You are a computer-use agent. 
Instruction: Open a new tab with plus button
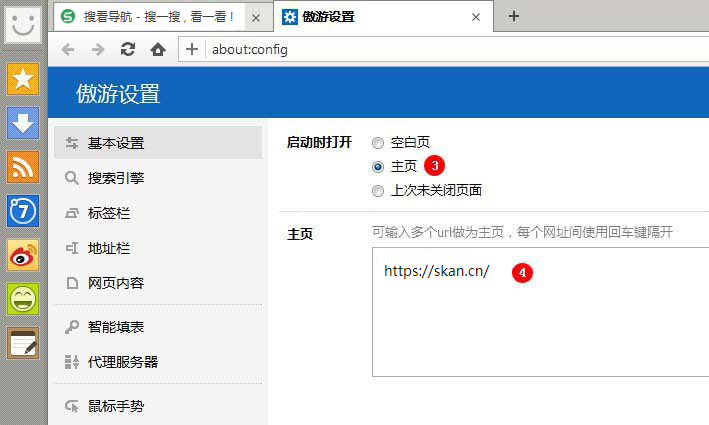(x=514, y=16)
